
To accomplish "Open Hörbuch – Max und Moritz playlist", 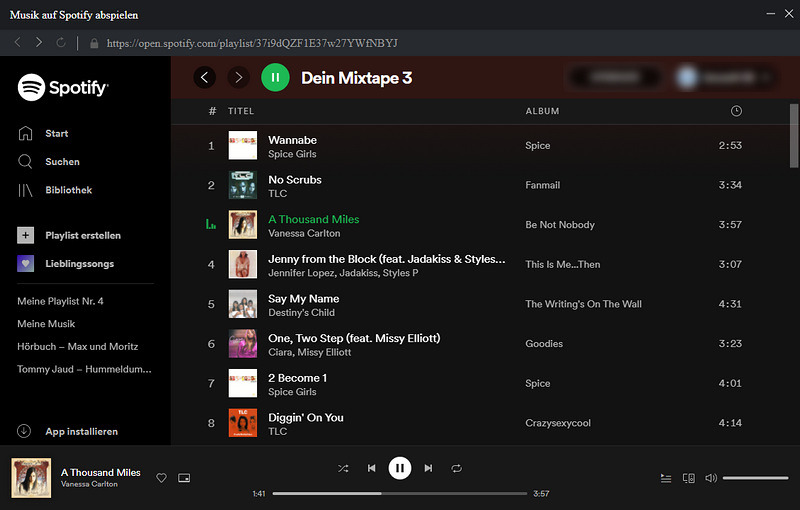I will (78, 347).
